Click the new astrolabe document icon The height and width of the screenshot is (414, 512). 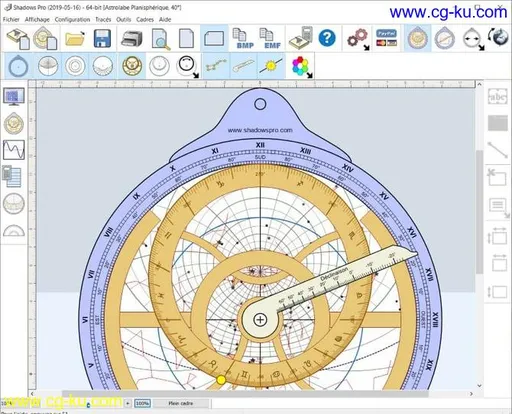coord(45,39)
